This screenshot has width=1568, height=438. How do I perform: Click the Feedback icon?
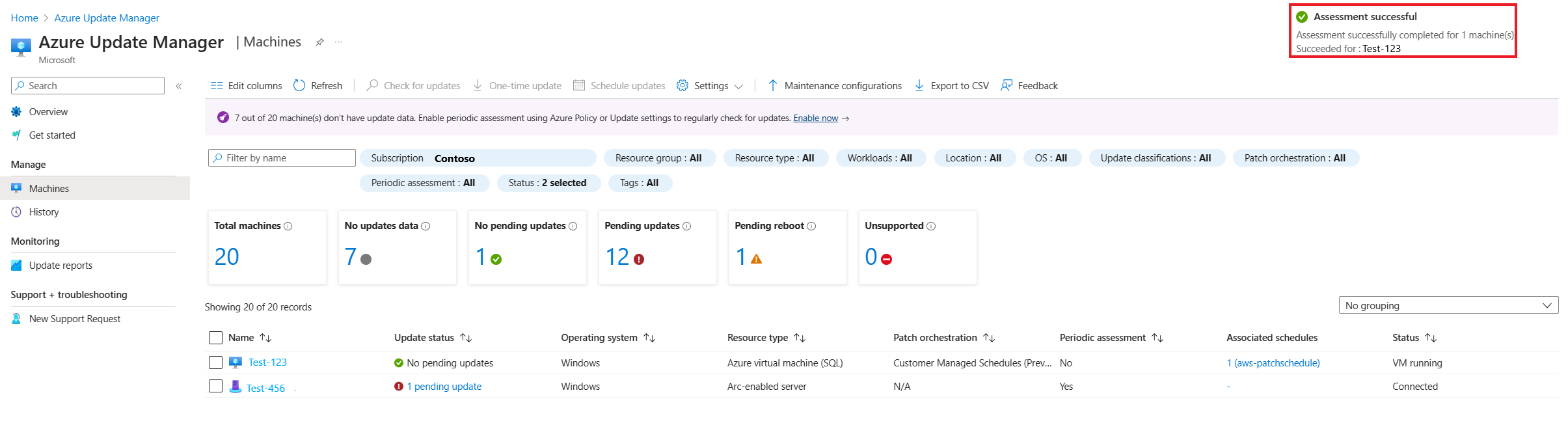(1007, 85)
